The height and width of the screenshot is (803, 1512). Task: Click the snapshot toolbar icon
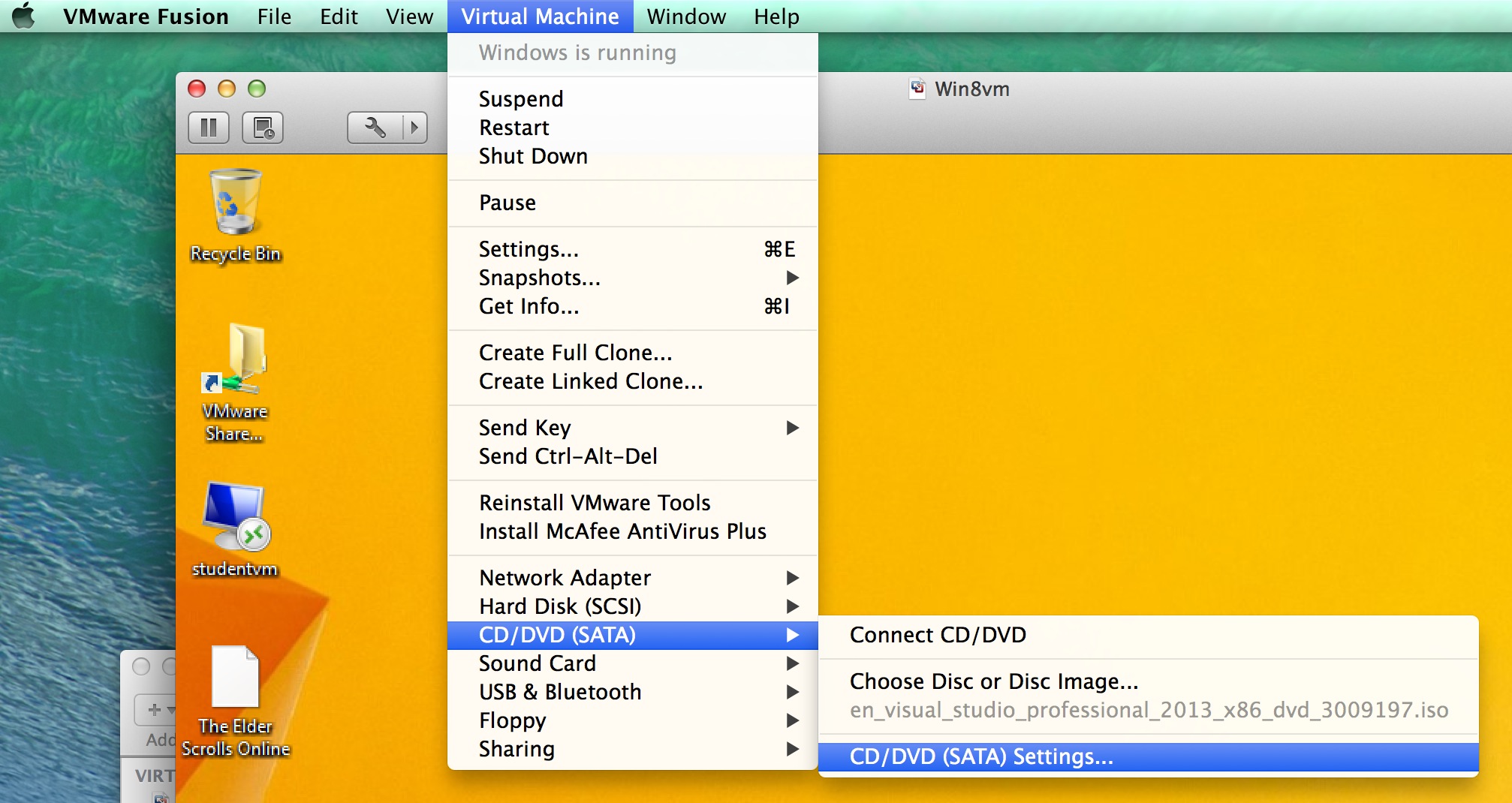[x=263, y=128]
